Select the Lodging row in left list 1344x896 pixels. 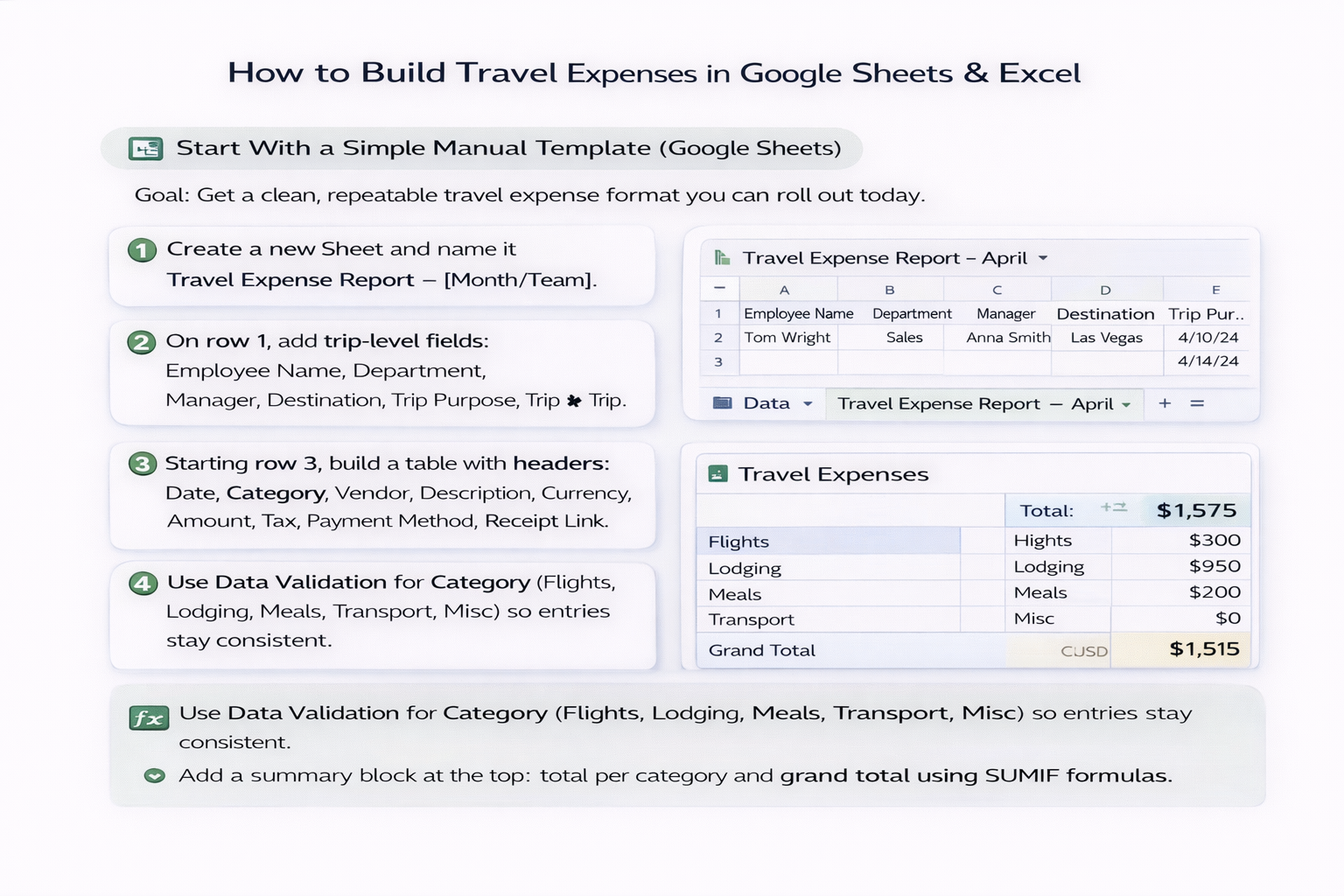click(828, 568)
